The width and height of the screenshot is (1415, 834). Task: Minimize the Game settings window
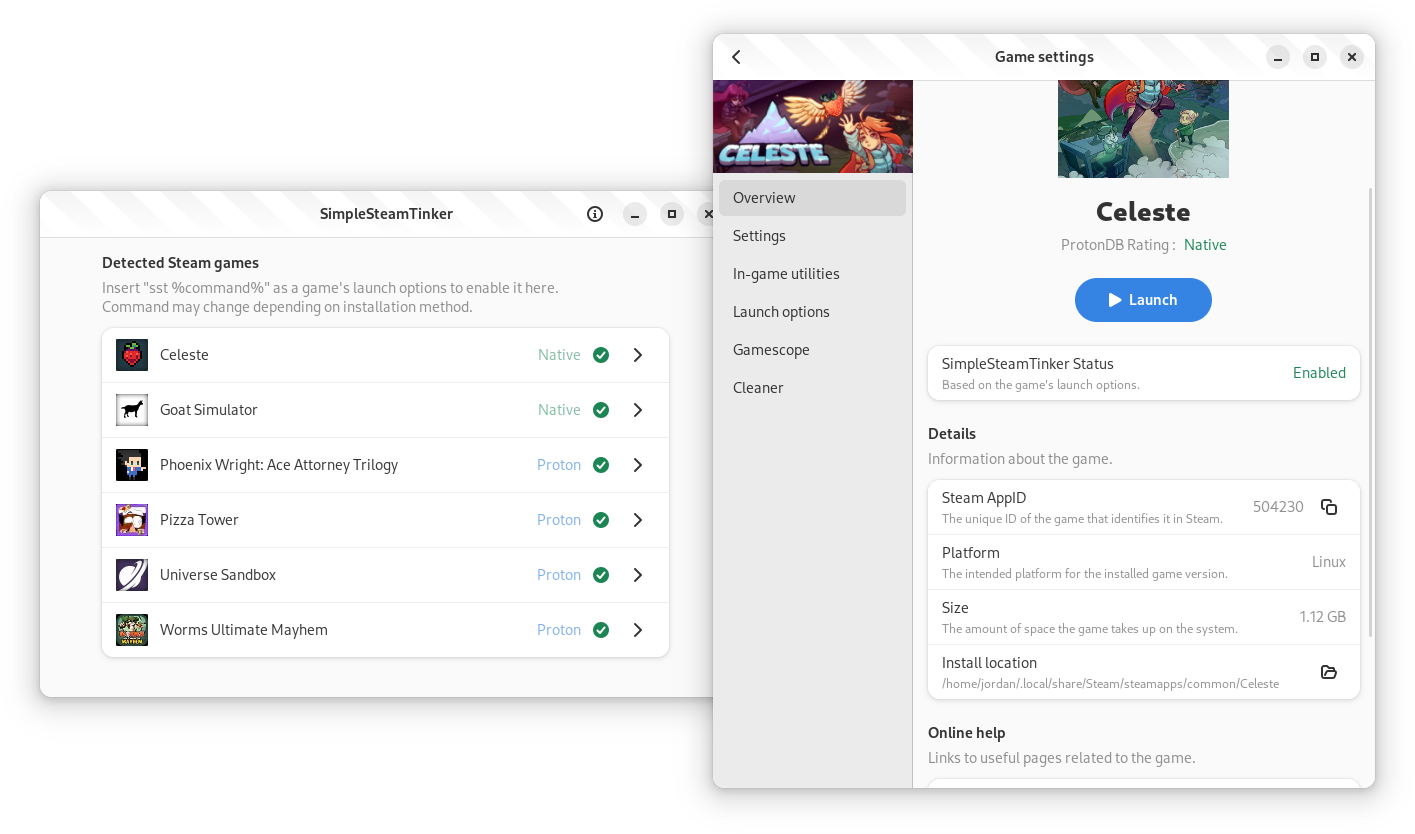pos(1278,57)
